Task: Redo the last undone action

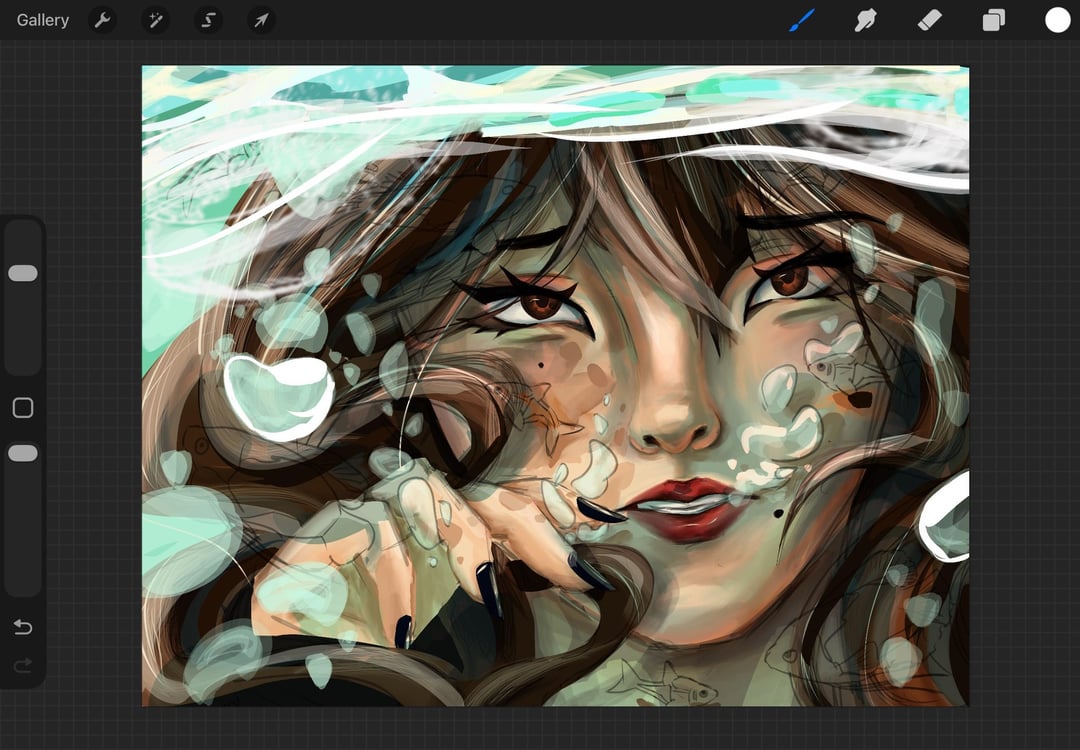Action: coord(23,665)
